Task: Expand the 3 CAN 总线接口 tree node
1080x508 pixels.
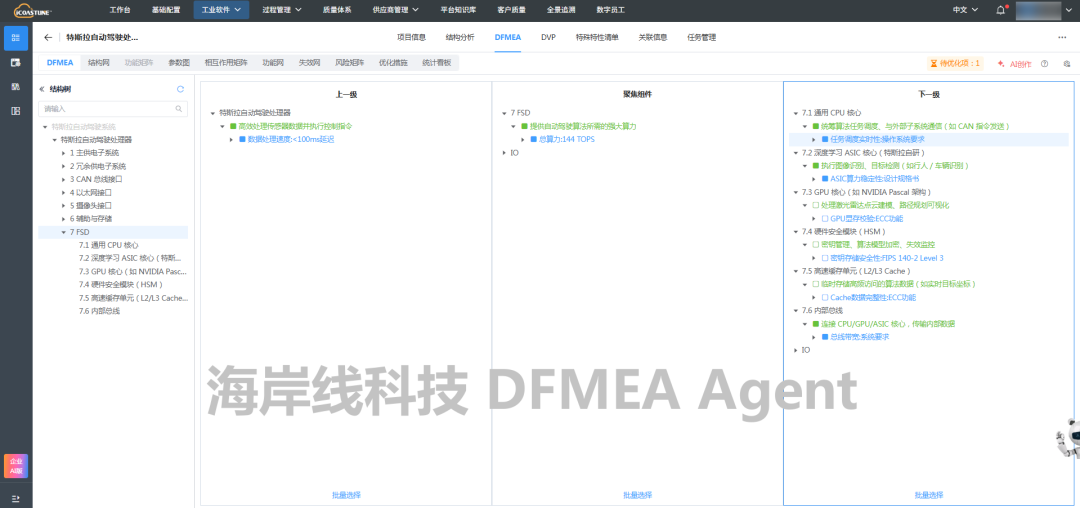Action: (x=63, y=179)
